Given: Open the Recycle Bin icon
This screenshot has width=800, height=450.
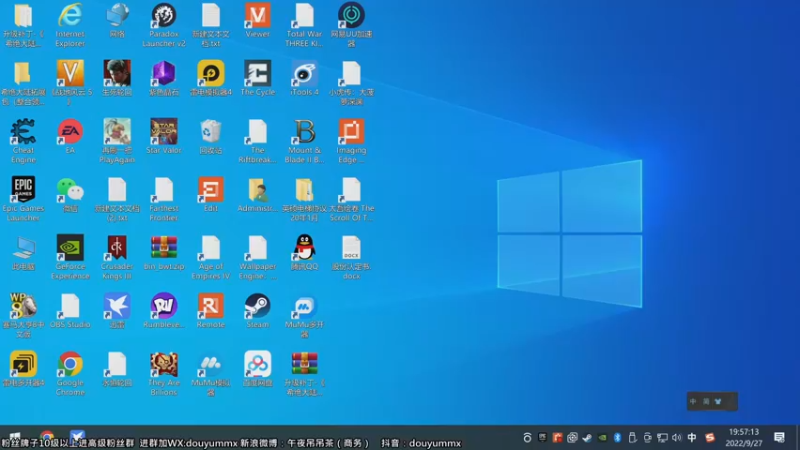Looking at the screenshot, I should point(211,137).
